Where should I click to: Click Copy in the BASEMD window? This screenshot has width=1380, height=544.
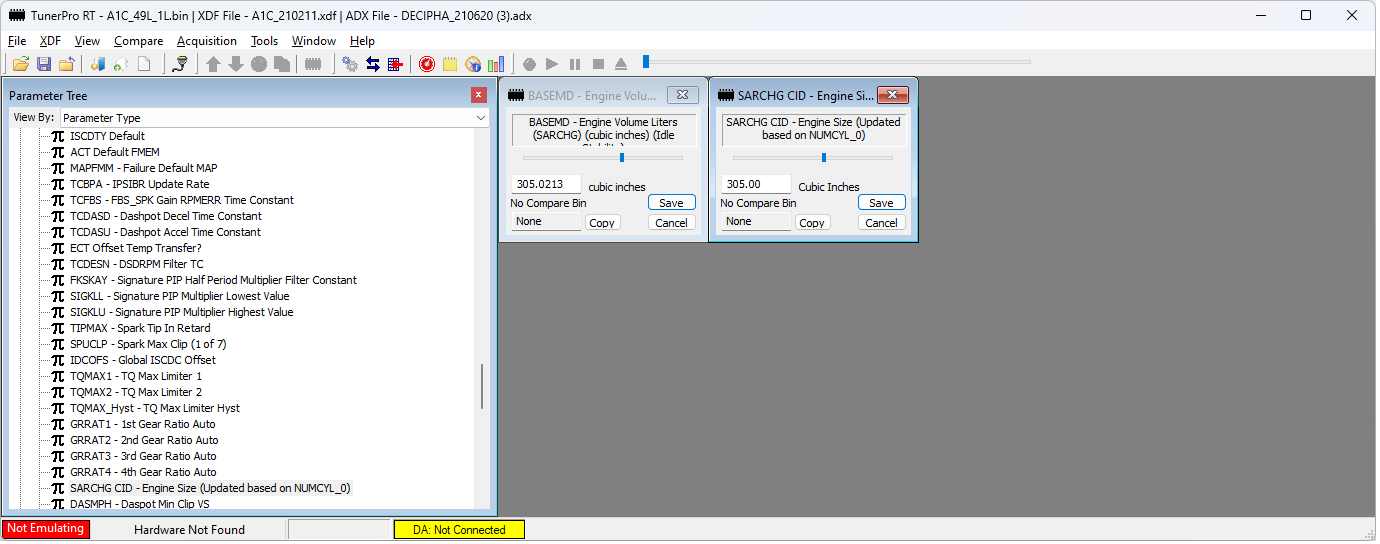602,223
